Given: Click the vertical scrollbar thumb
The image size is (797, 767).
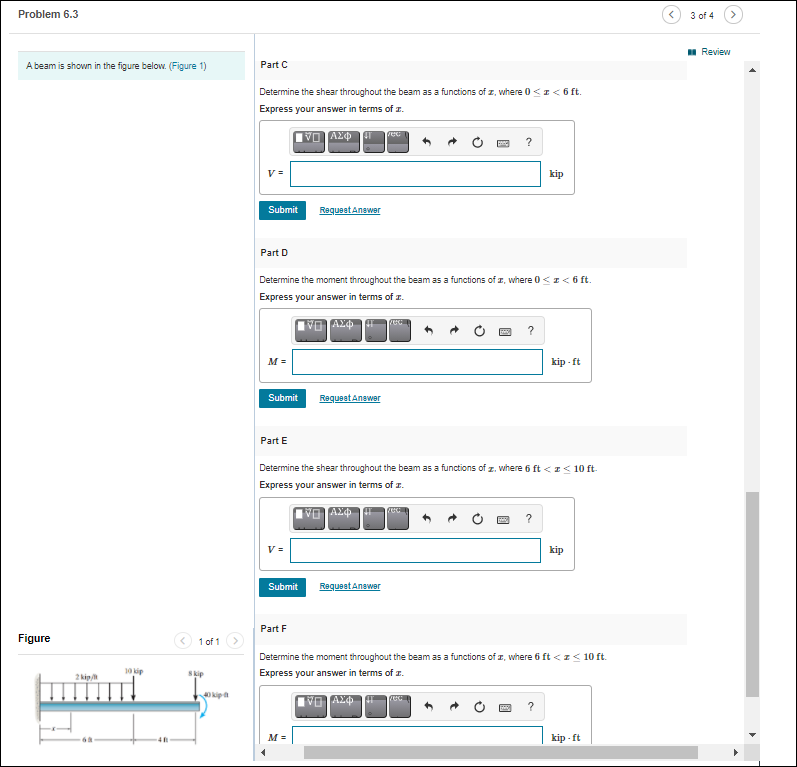Looking at the screenshot, I should click(752, 594).
